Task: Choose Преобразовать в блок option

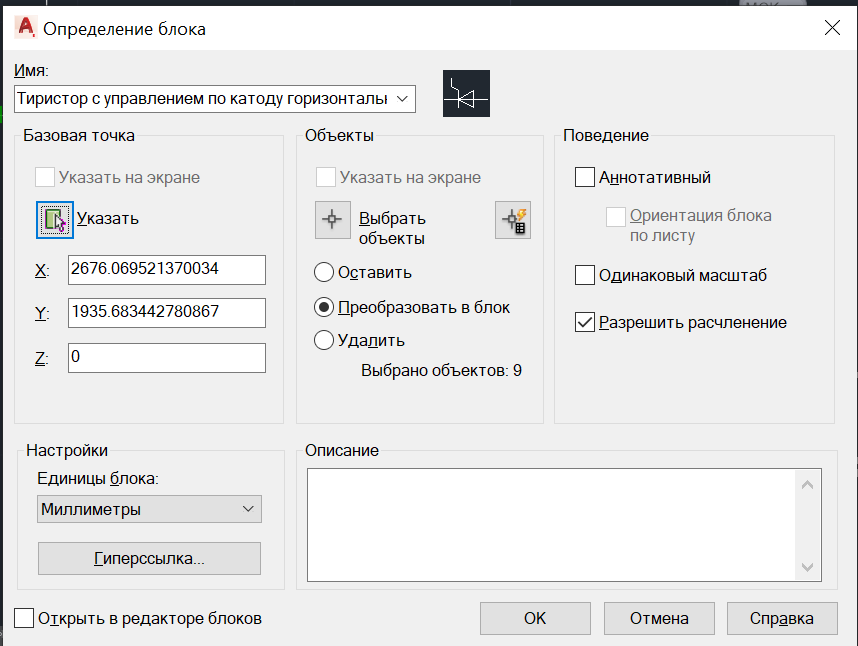Action: 324,307
